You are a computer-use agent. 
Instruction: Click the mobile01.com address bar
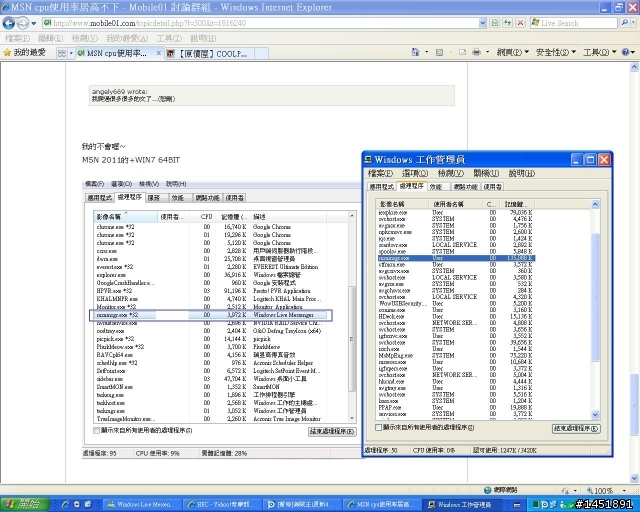pyautogui.click(x=260, y=23)
